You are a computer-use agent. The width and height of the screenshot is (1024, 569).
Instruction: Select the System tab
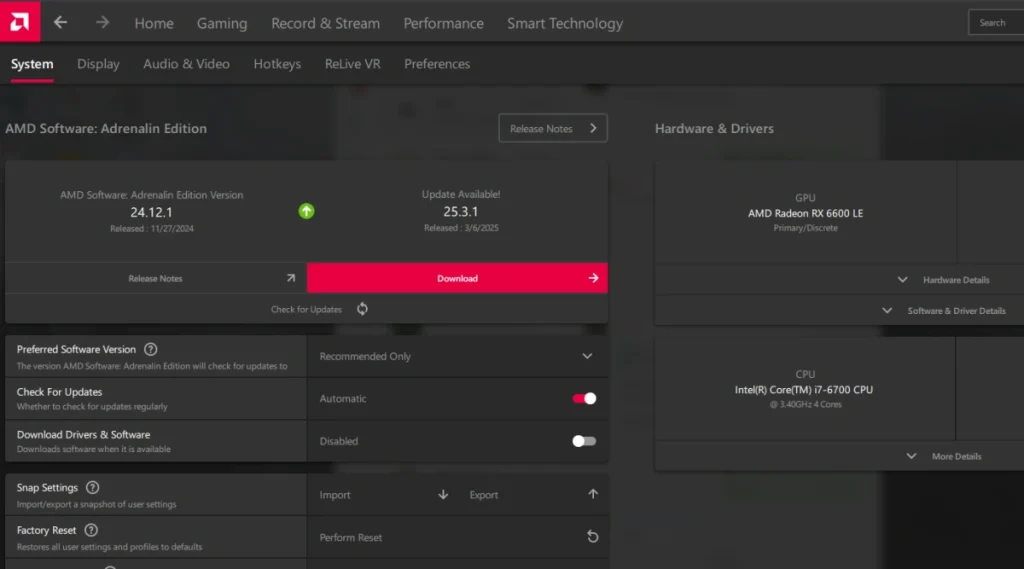point(32,64)
